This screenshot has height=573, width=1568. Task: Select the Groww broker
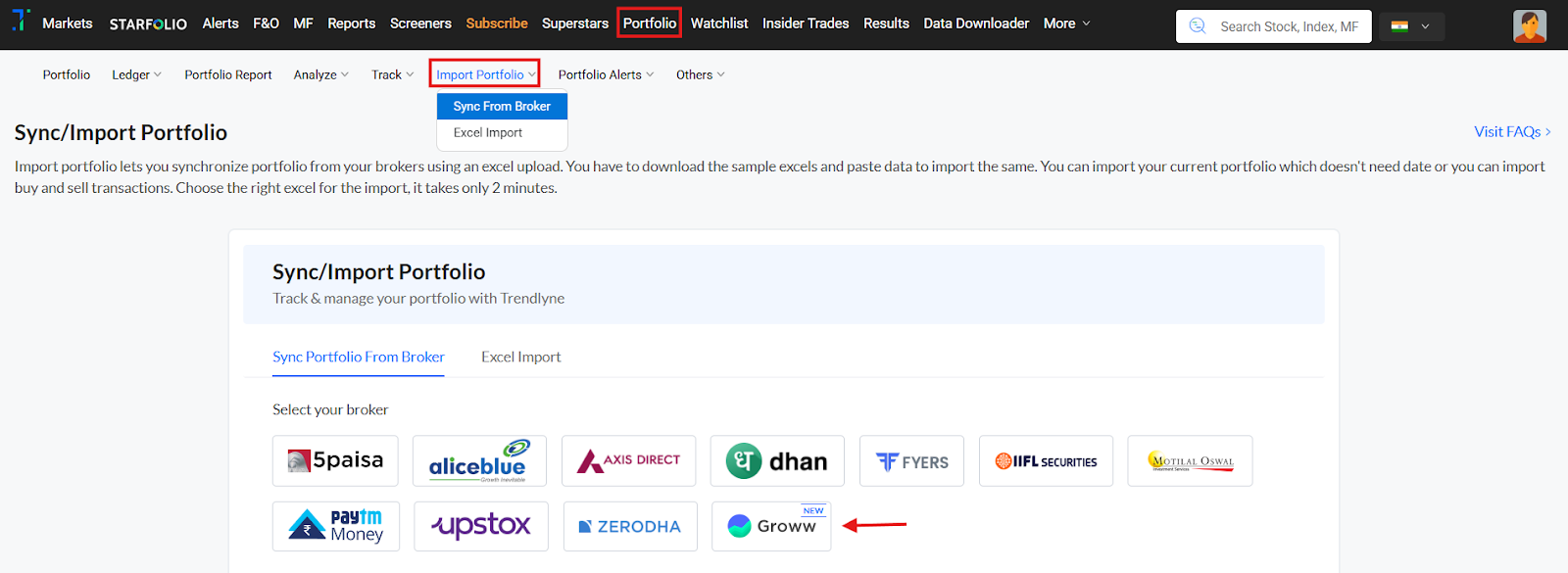[x=771, y=526]
